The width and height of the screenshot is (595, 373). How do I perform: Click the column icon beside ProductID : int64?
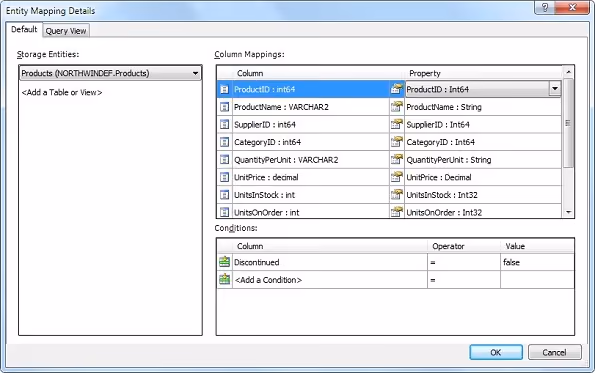(x=224, y=89)
